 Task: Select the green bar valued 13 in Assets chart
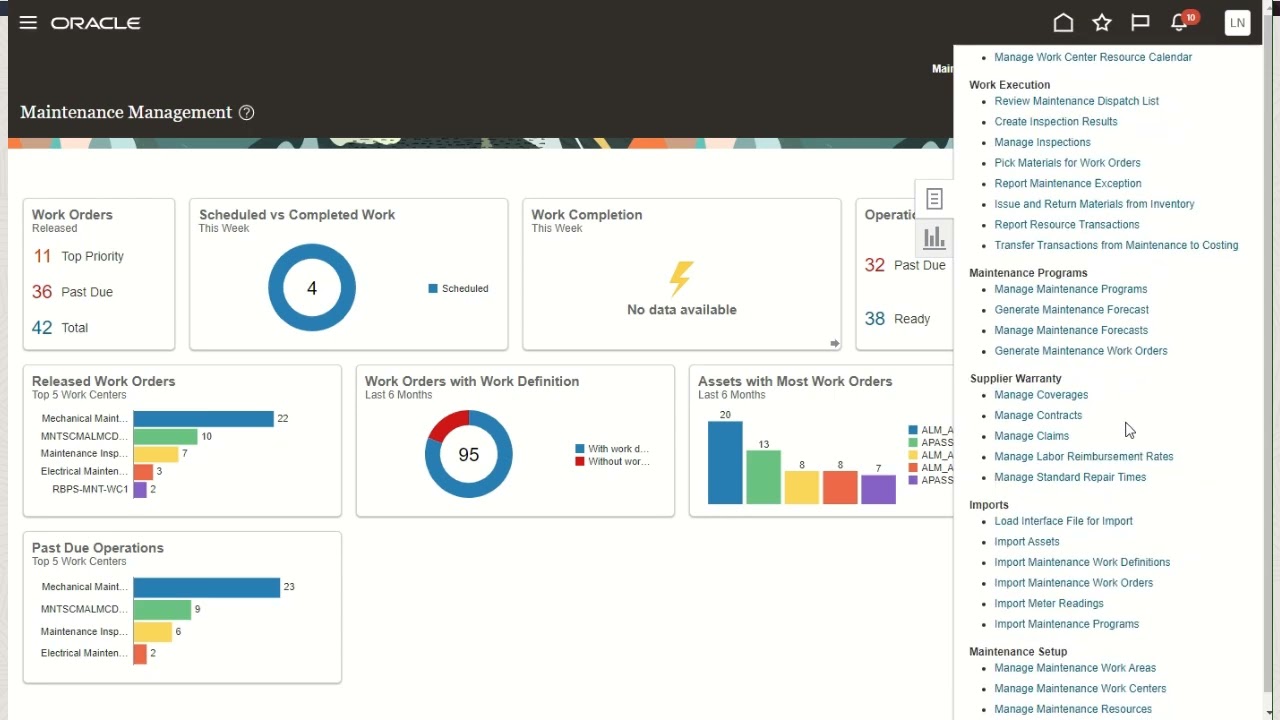click(x=763, y=477)
